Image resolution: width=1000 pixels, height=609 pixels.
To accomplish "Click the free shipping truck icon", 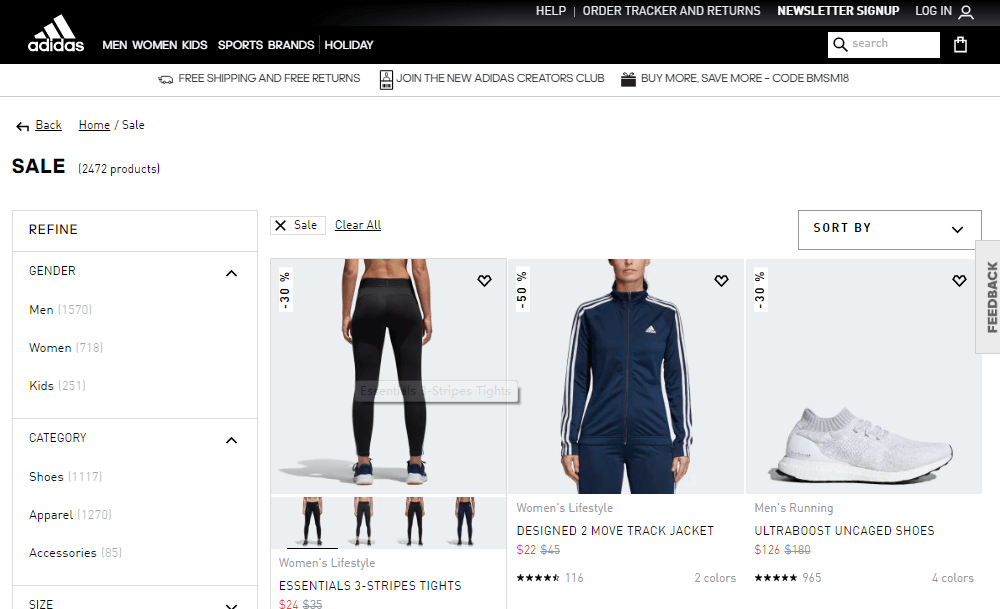I will pos(166,79).
